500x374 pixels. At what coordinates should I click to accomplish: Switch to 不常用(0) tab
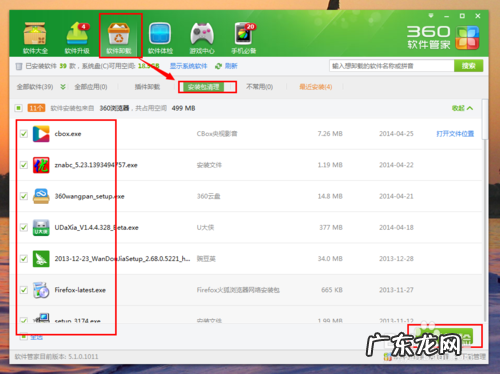(x=259, y=87)
